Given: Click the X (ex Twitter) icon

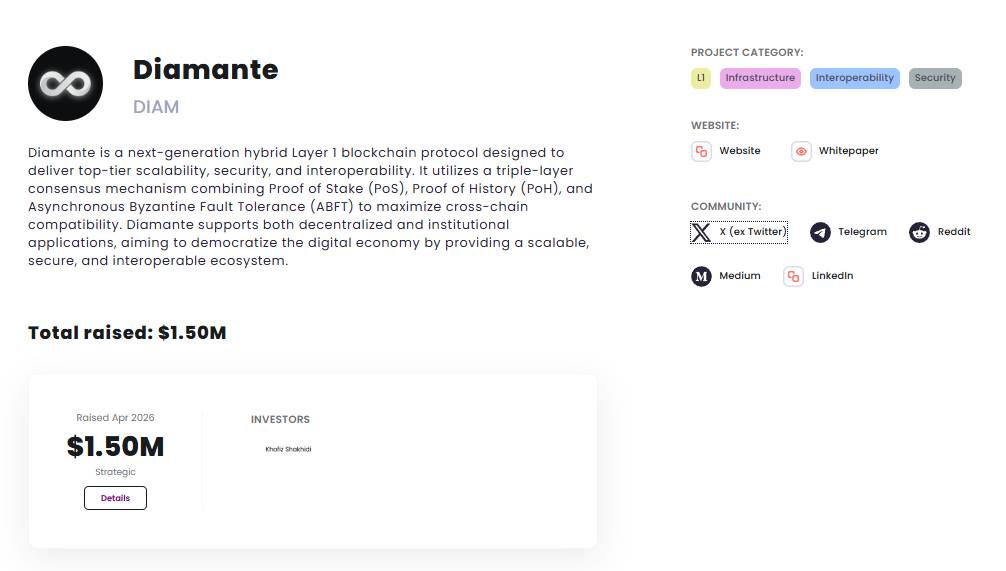Looking at the screenshot, I should tap(701, 232).
